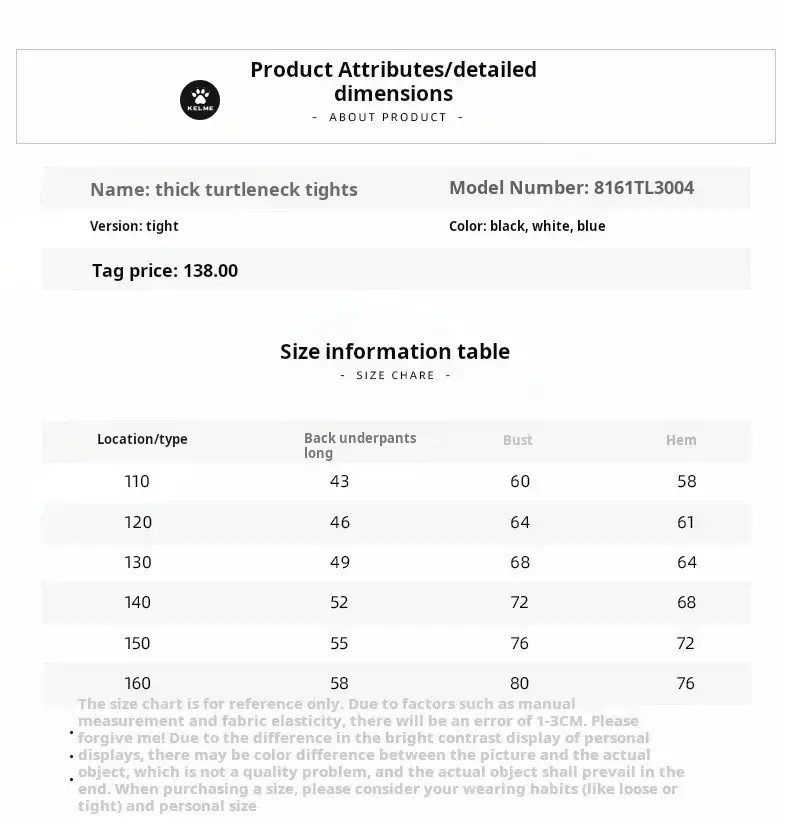Image resolution: width=790 pixels, height=828 pixels.
Task: Select the size 150 row label
Action: point(138,643)
